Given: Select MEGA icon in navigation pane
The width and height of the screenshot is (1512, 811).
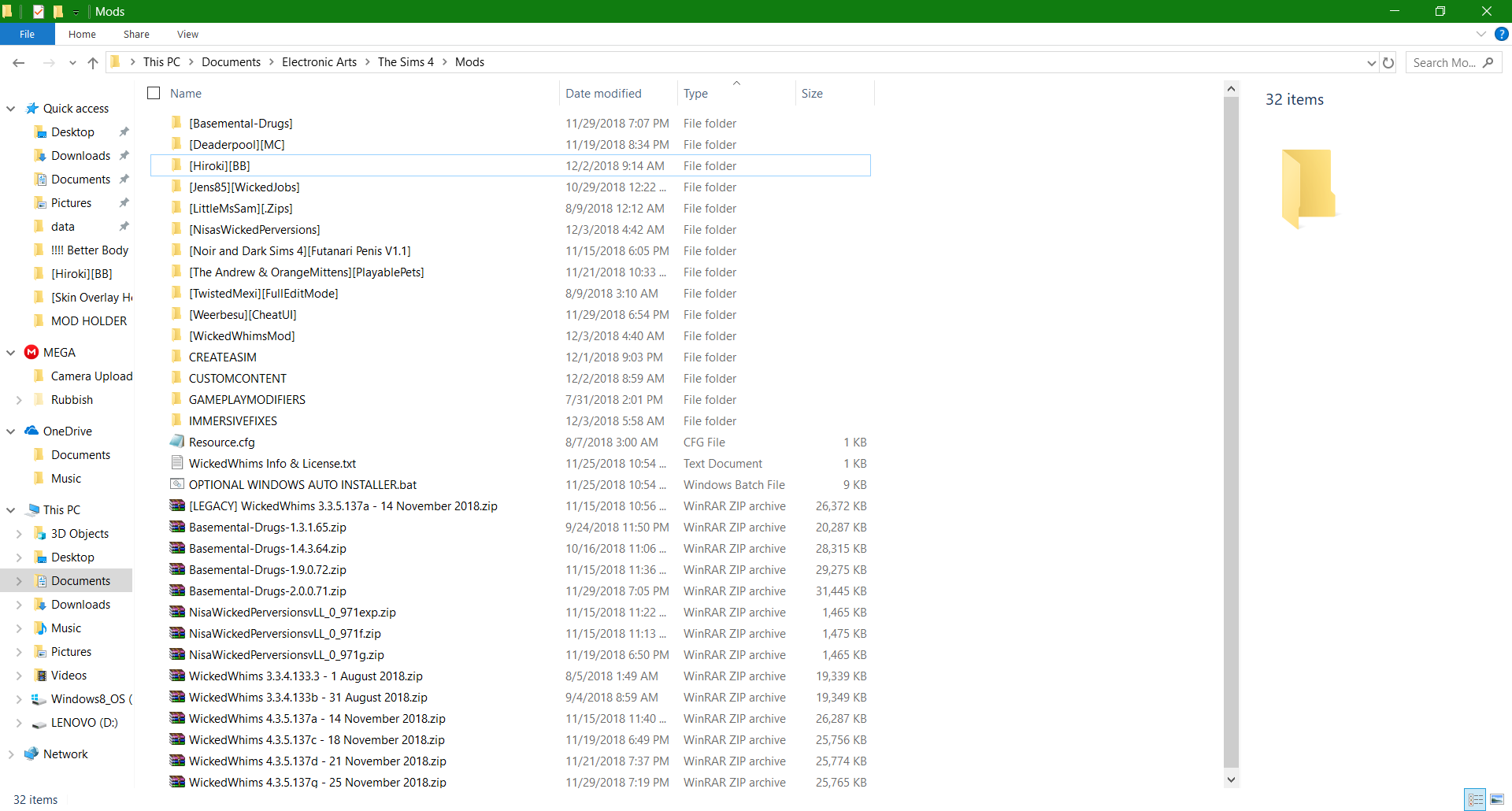Looking at the screenshot, I should point(31,352).
